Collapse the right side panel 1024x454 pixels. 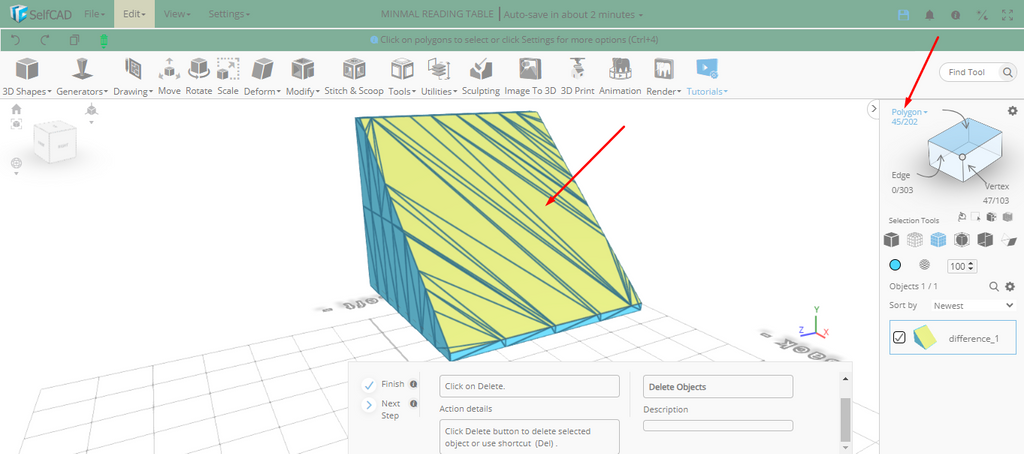click(x=874, y=109)
